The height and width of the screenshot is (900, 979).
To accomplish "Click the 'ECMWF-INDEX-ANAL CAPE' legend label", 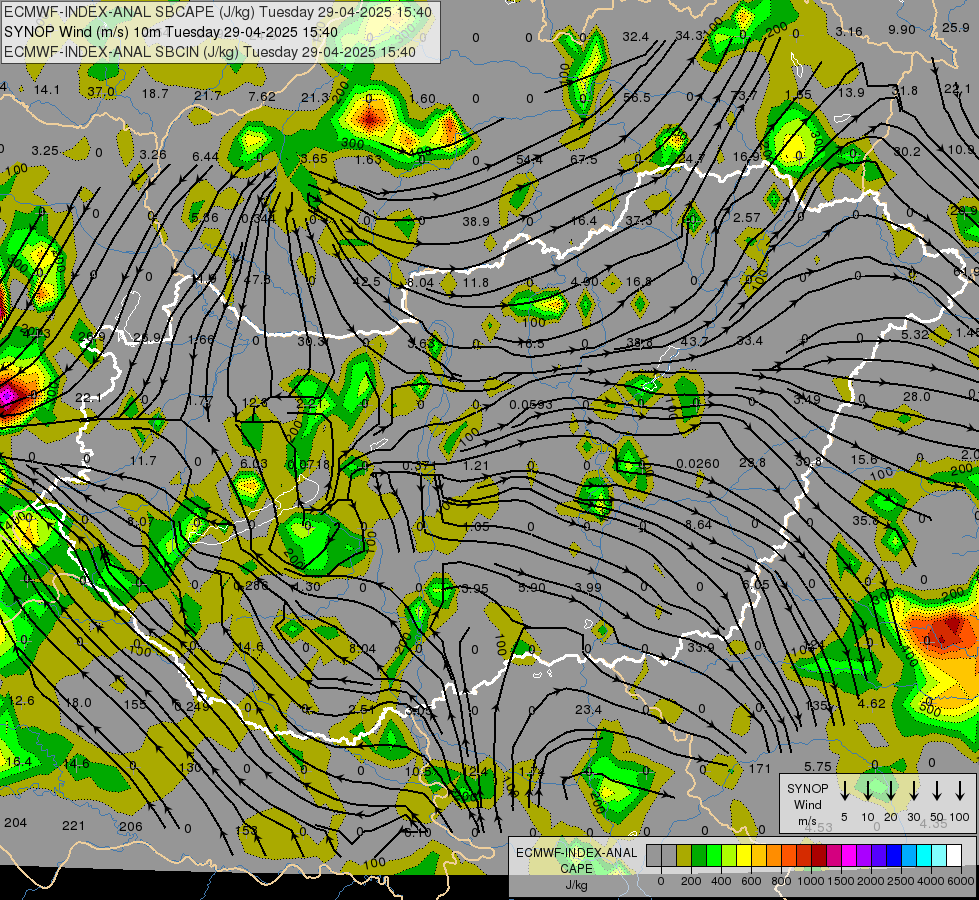I will (576, 860).
